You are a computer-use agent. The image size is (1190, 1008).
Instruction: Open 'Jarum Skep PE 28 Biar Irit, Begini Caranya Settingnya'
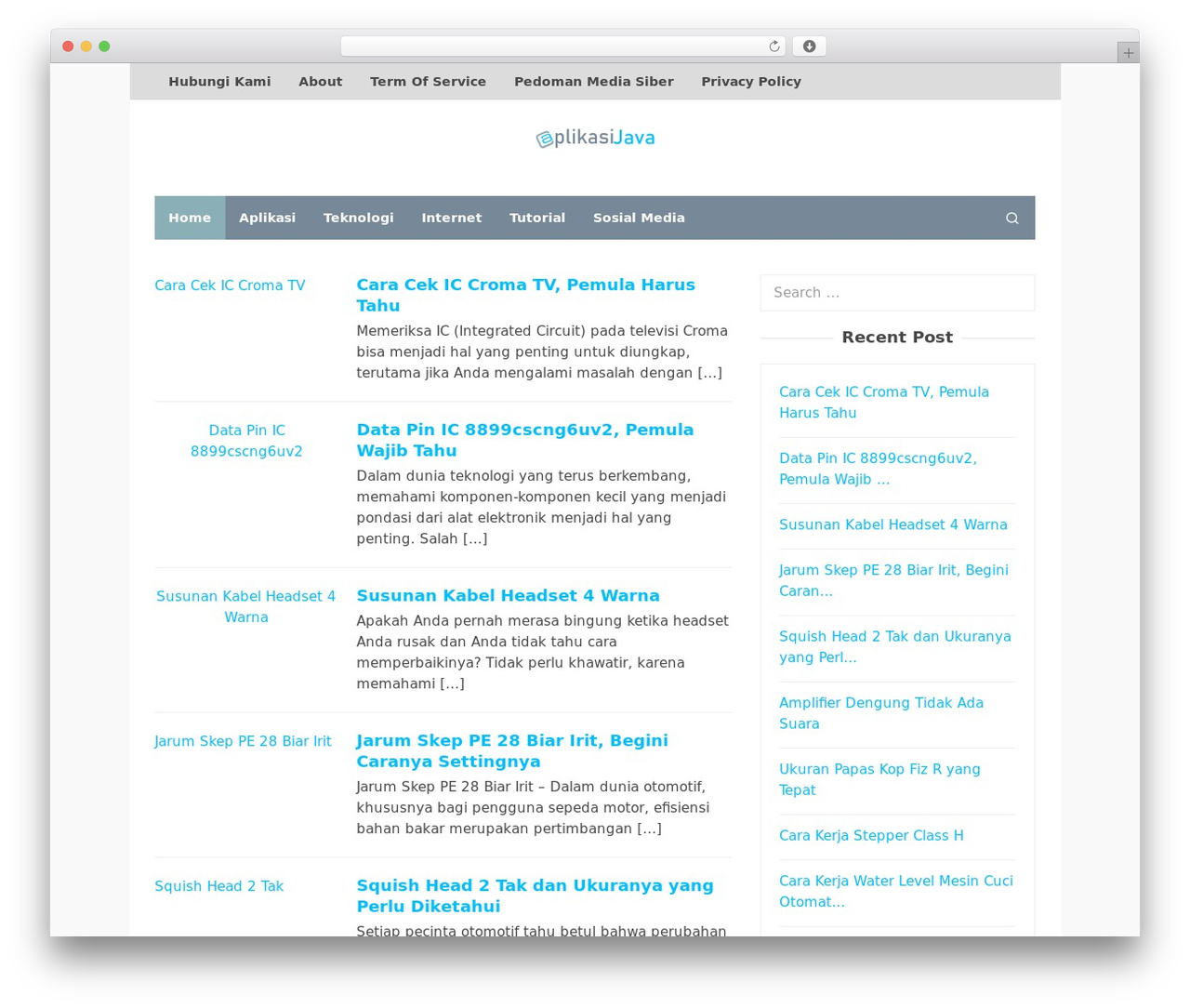tap(512, 750)
